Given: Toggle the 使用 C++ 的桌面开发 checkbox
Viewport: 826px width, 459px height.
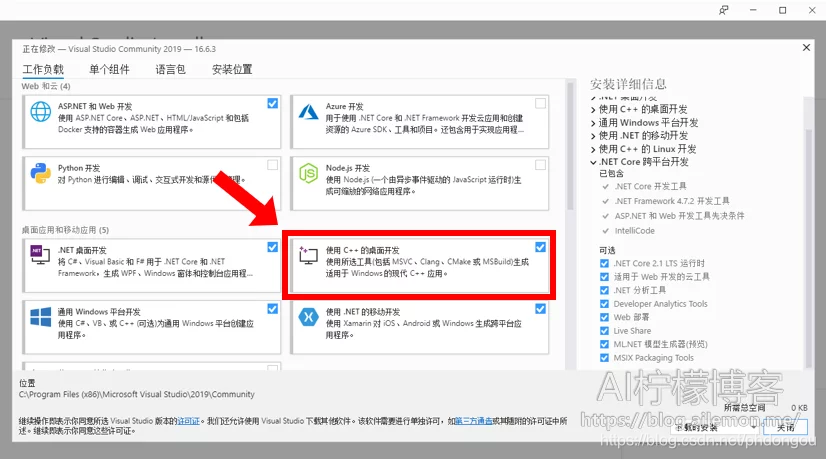Looking at the screenshot, I should [540, 247].
